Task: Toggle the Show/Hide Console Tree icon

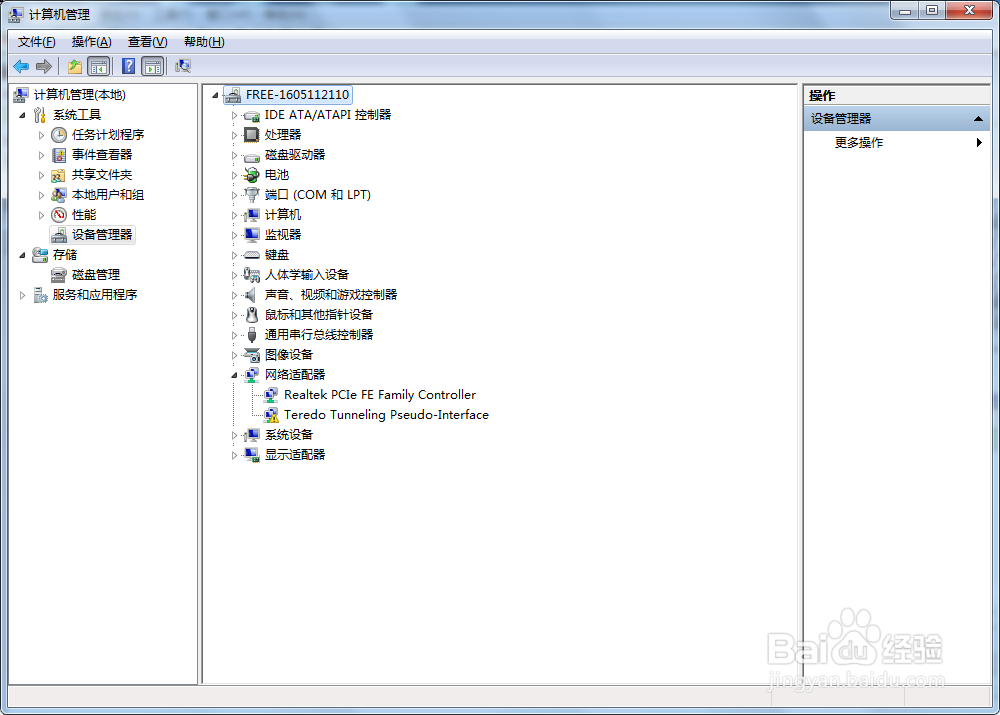Action: coord(98,66)
